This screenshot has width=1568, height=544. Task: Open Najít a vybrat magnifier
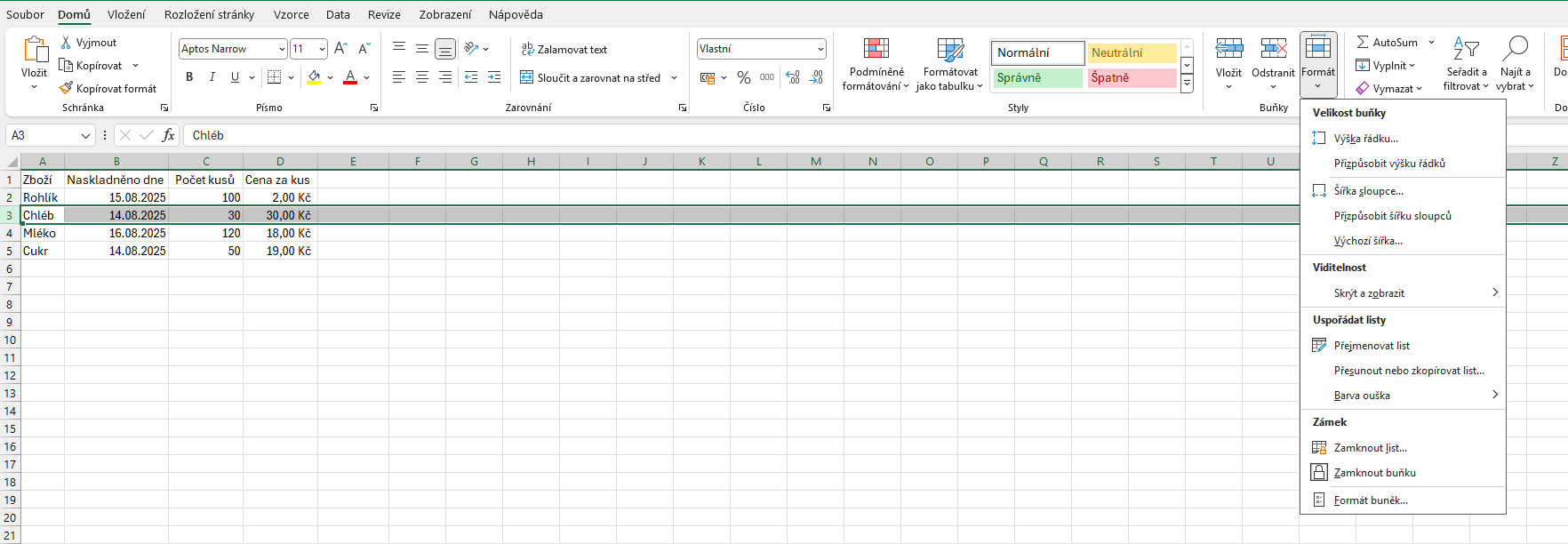pyautogui.click(x=1515, y=64)
